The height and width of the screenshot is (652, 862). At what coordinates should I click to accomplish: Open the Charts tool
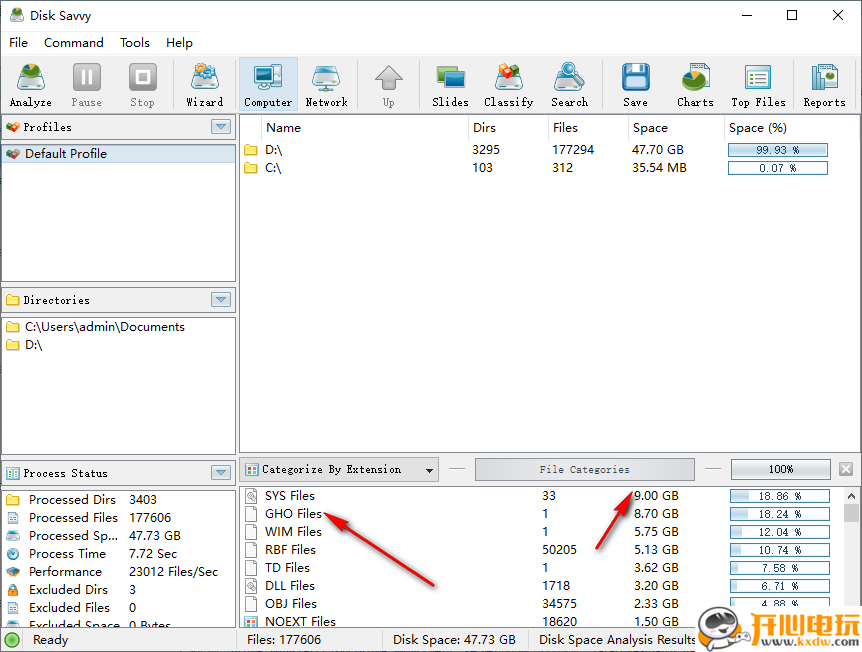click(x=695, y=85)
